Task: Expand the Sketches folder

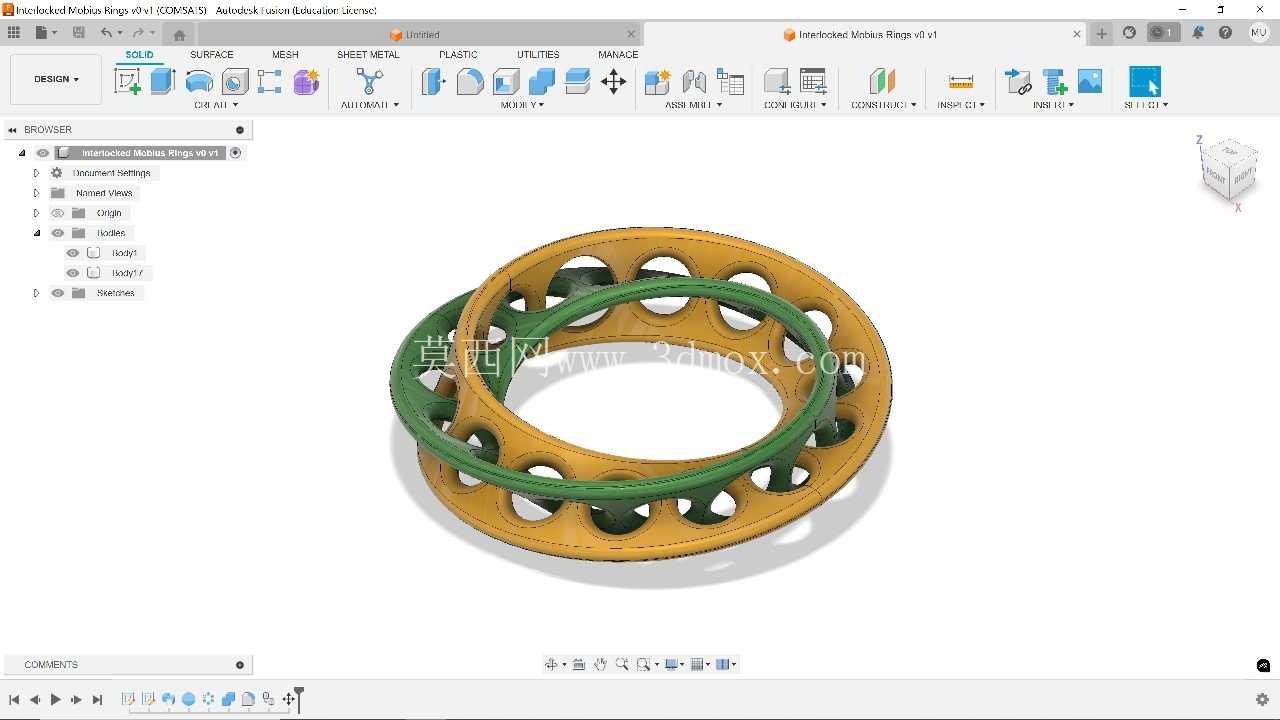Action: click(x=37, y=293)
